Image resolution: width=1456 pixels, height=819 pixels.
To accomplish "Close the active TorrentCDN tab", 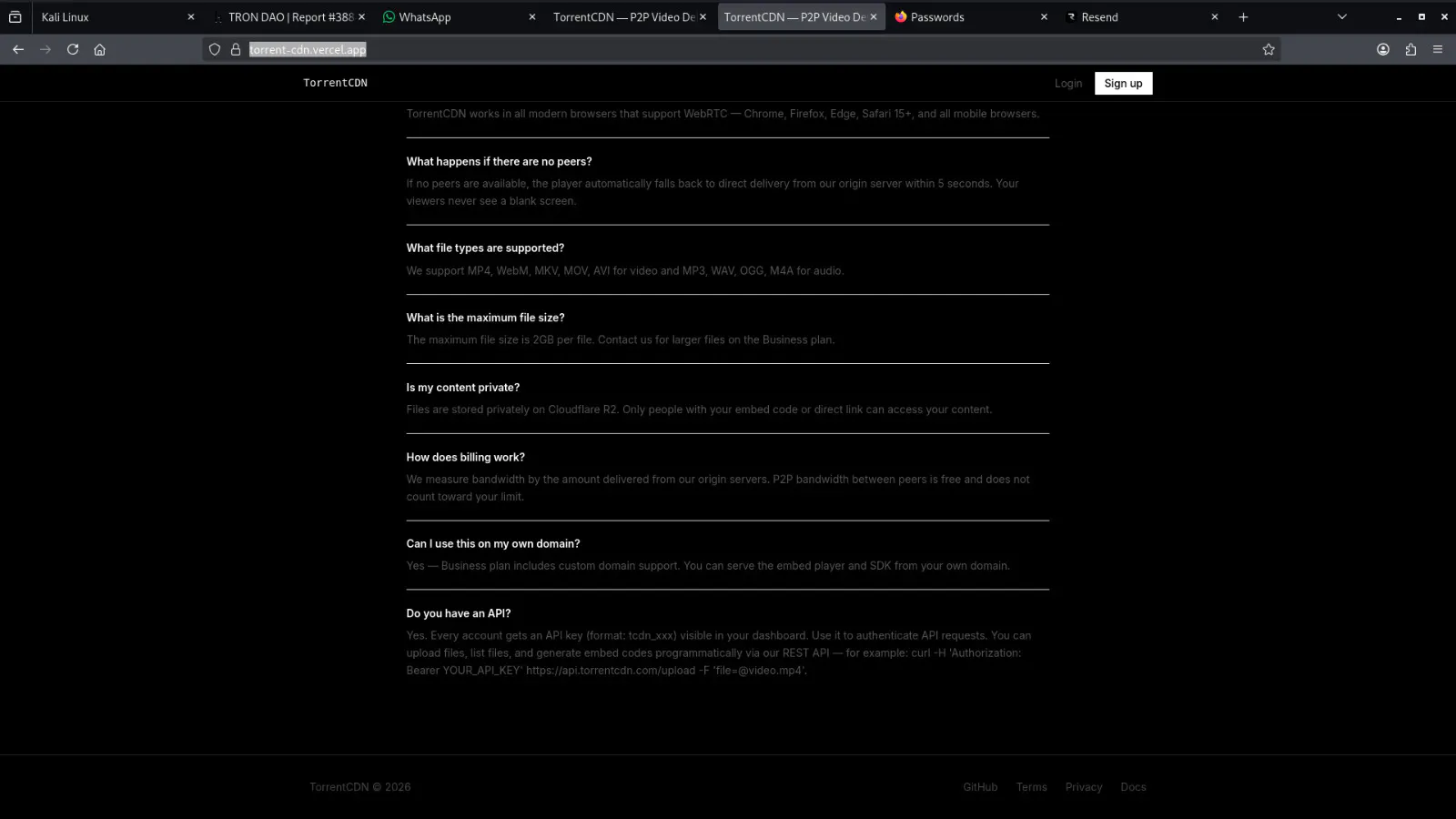I will coord(874,16).
